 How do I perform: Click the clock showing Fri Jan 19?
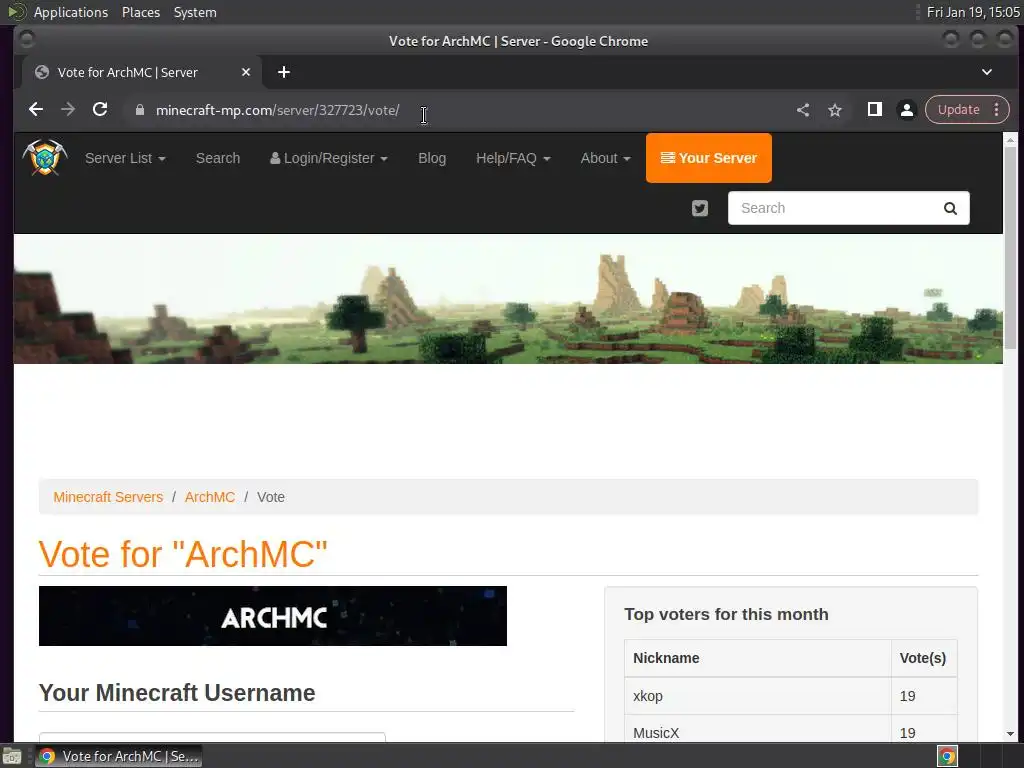click(x=973, y=12)
